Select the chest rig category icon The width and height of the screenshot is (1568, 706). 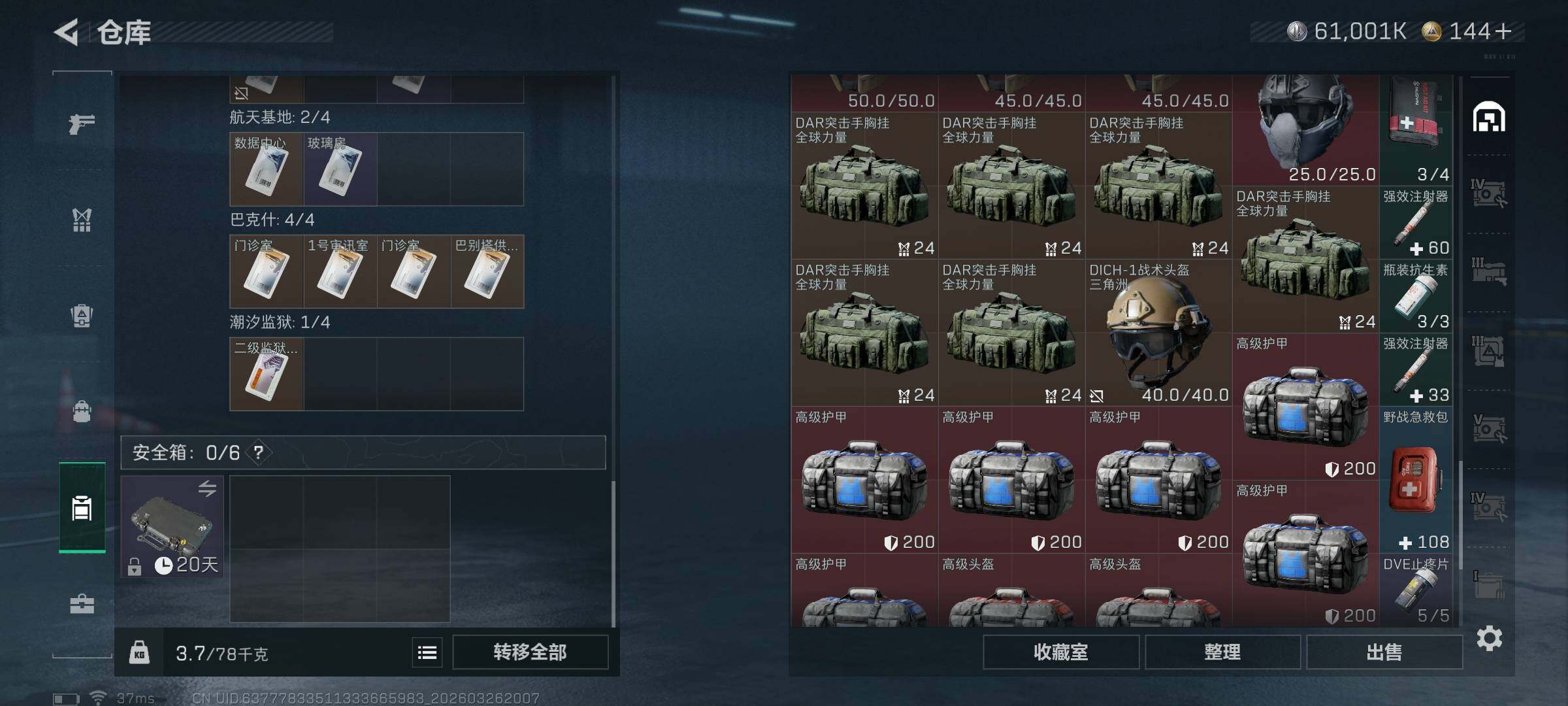[x=82, y=220]
